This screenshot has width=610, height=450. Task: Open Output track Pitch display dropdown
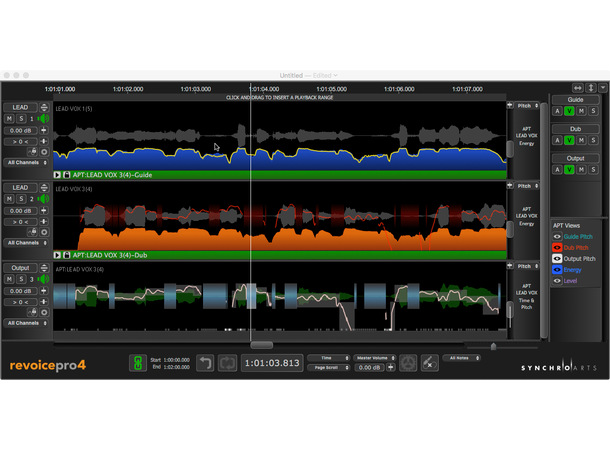pyautogui.click(x=527, y=266)
